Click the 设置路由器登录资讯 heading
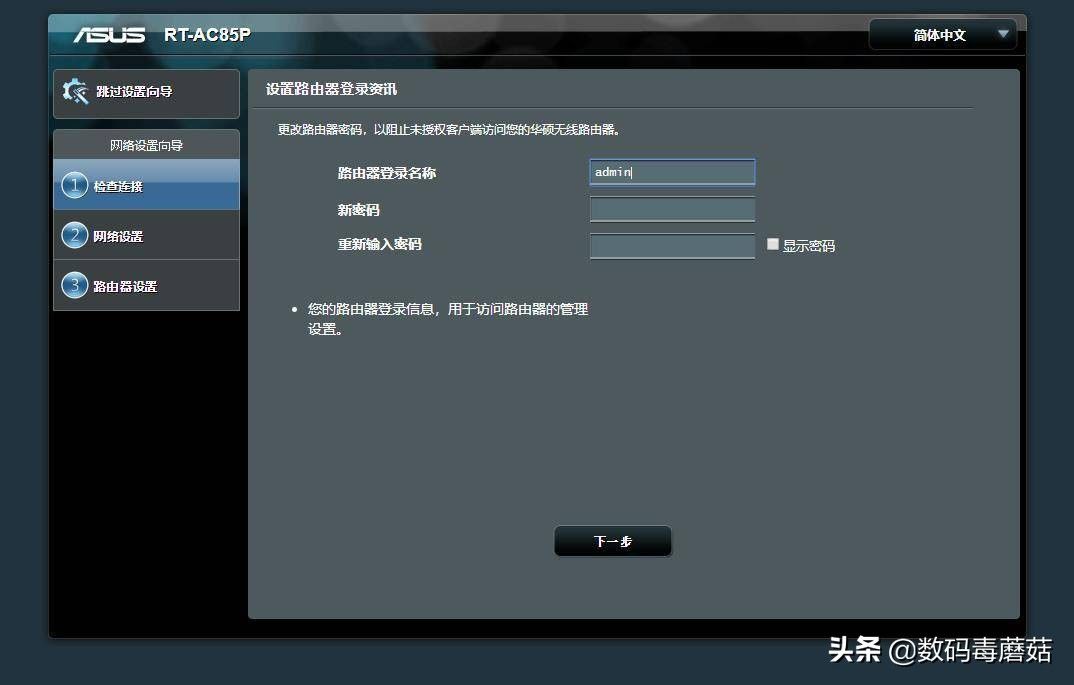 click(331, 89)
